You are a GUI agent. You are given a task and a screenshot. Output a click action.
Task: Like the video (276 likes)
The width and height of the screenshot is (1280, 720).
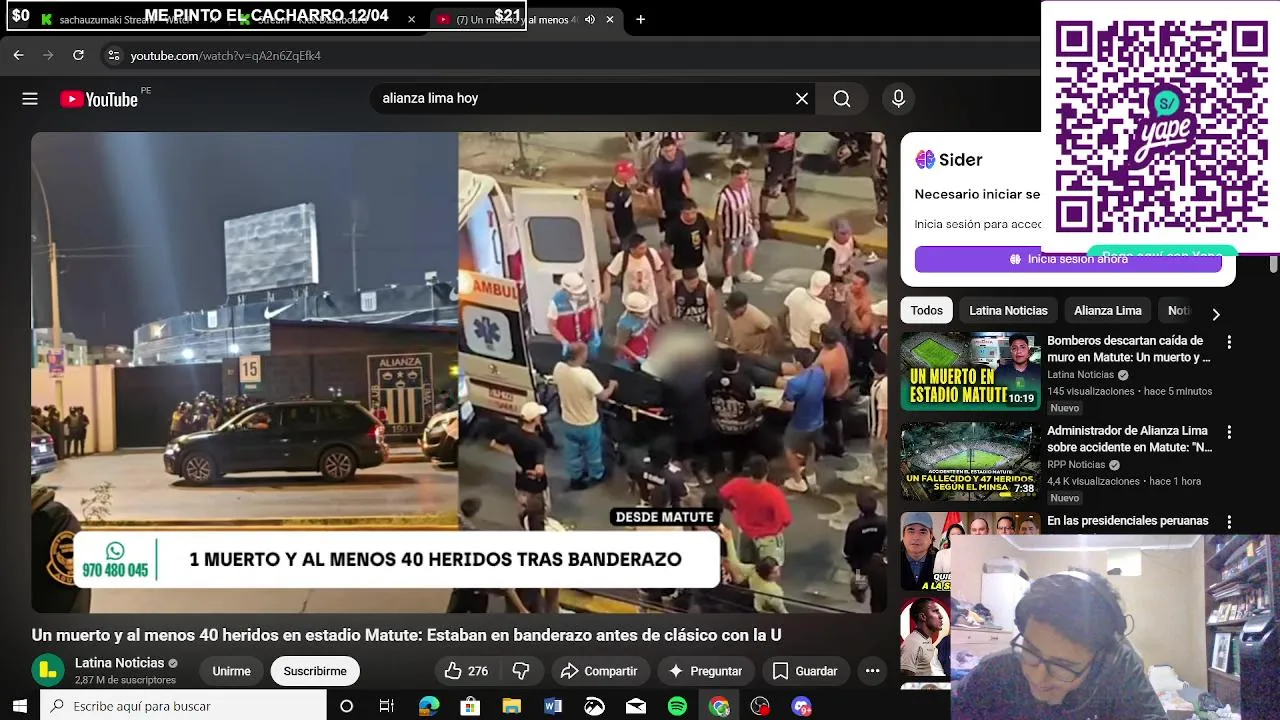click(466, 671)
